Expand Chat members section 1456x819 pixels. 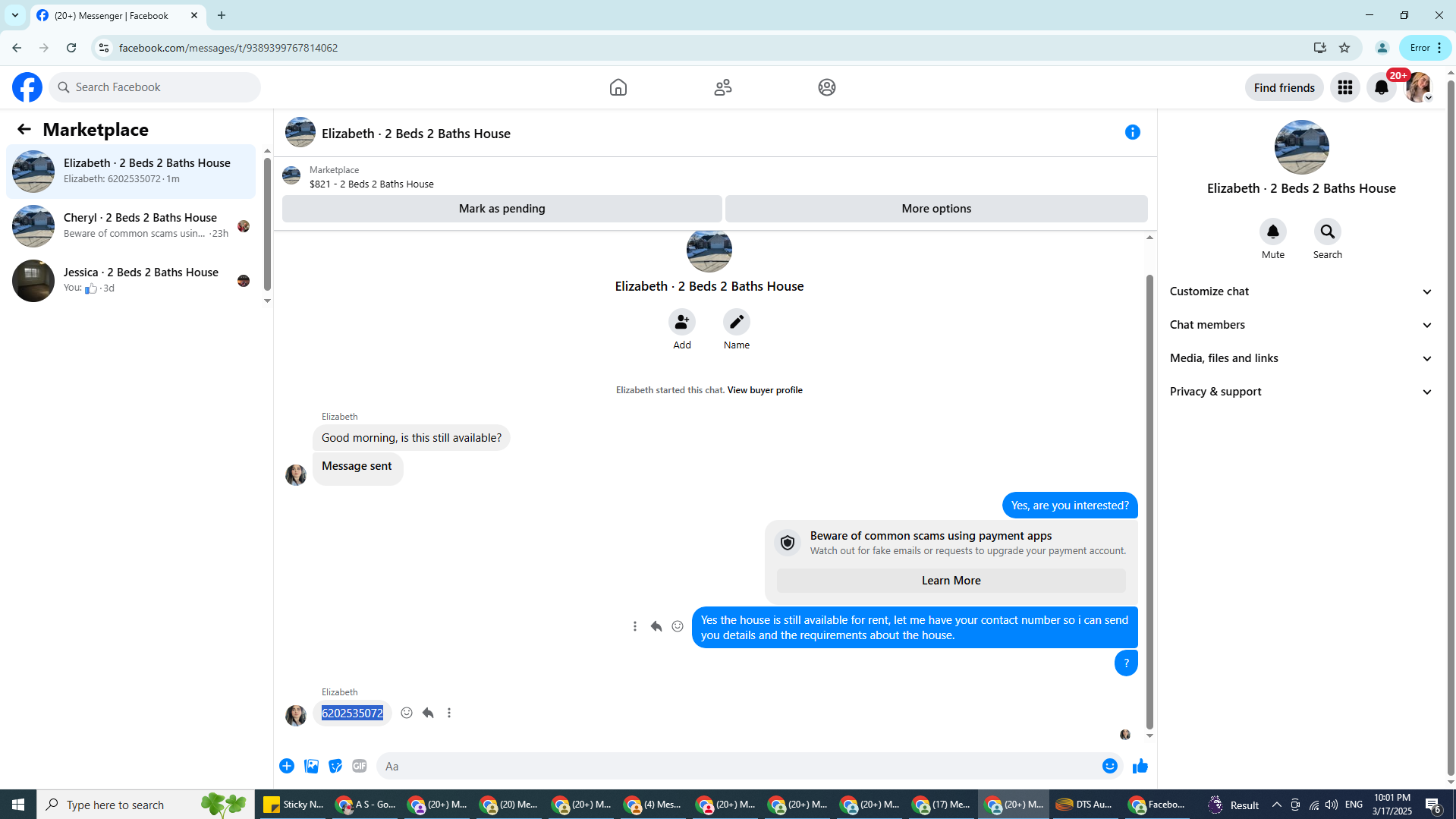[x=1301, y=325]
